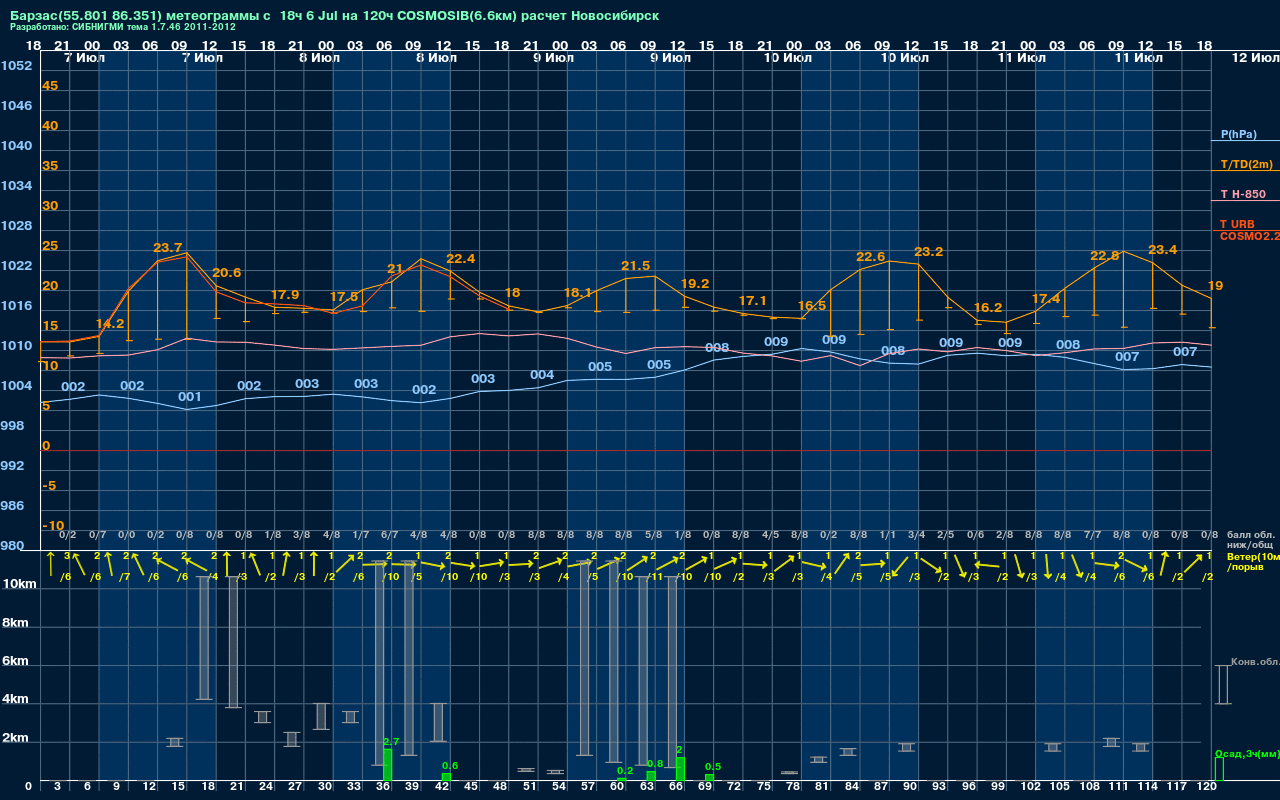Click the 10km altitude axis label
This screenshot has width=1280, height=800.
pyautogui.click(x=20, y=584)
